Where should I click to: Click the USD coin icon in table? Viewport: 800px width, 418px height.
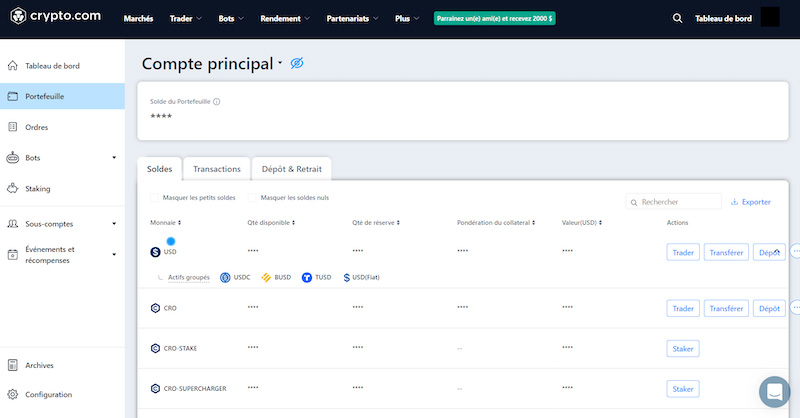click(x=156, y=252)
